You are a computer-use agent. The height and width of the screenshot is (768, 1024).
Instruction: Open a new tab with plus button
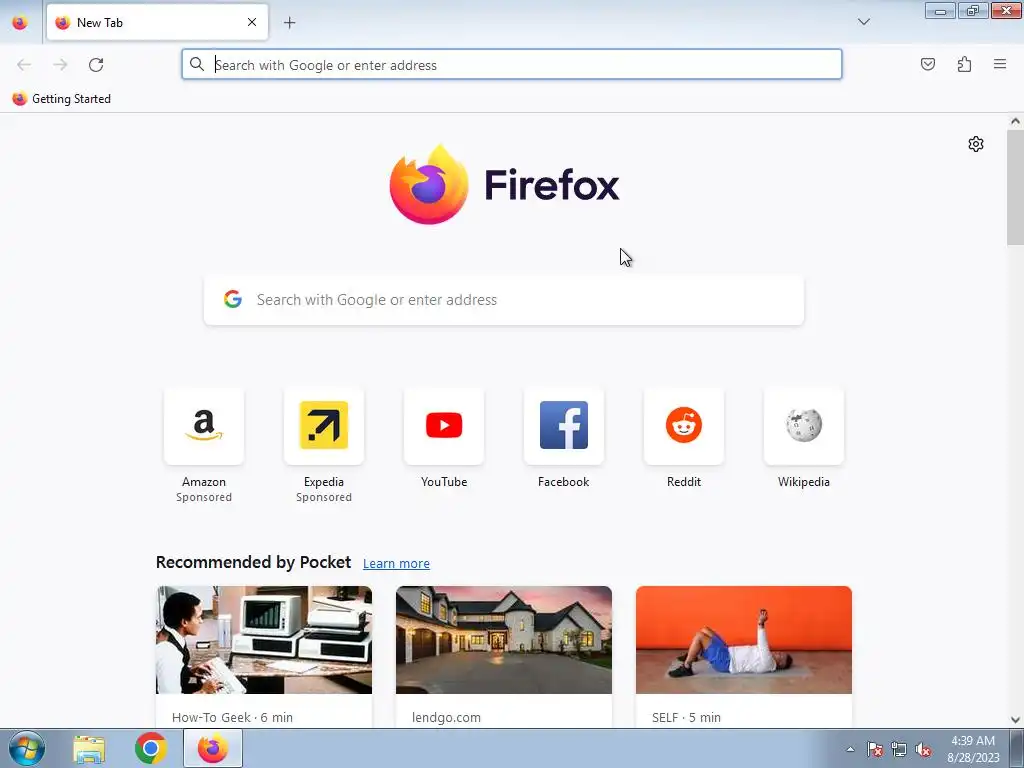coord(289,22)
